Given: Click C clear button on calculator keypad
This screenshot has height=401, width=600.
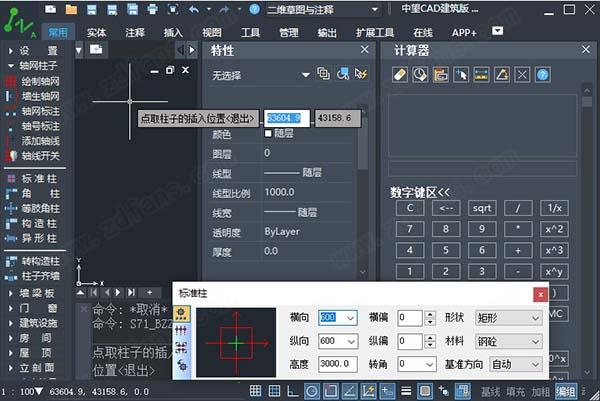Looking at the screenshot, I should (410, 208).
